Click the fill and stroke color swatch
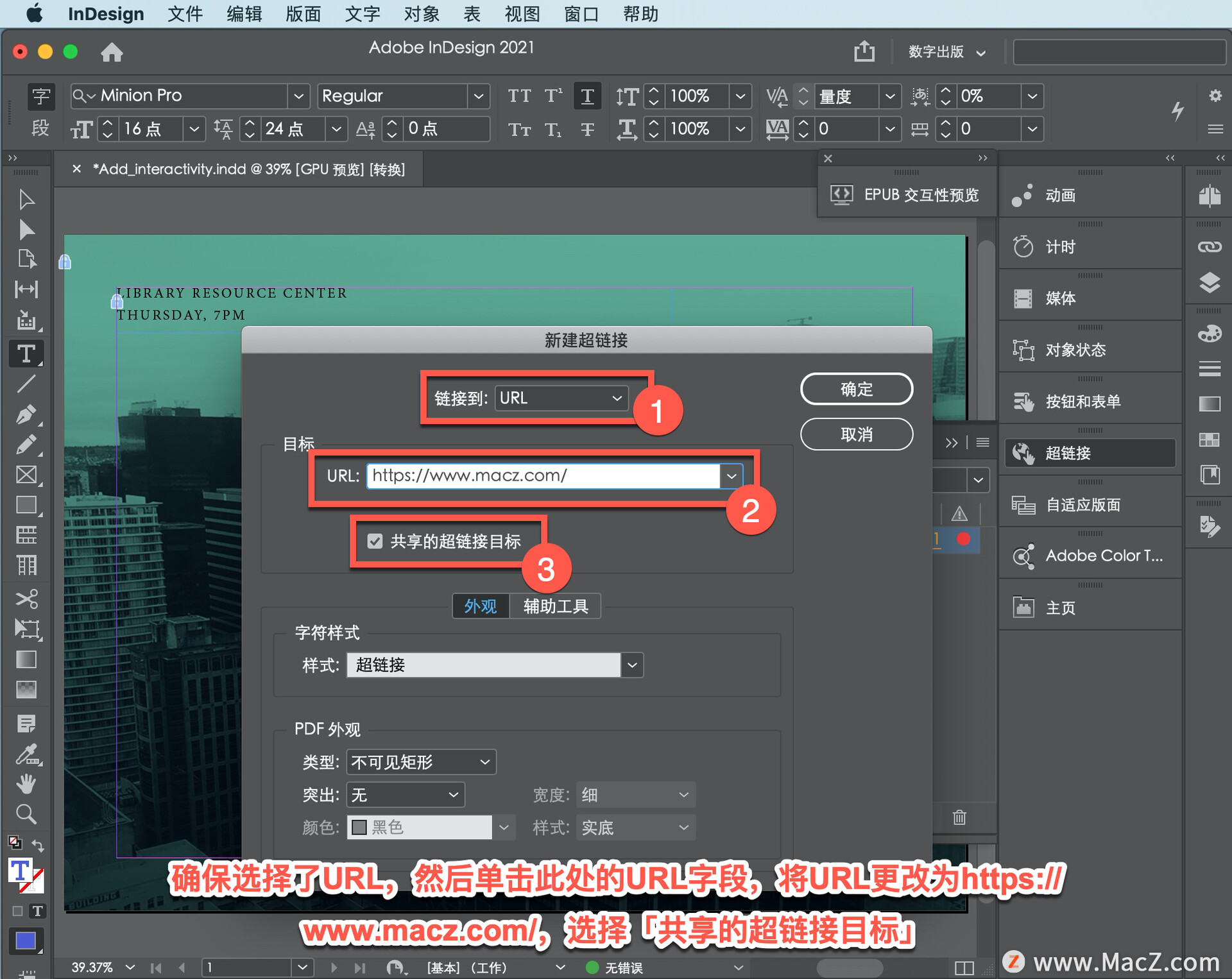Screen dimensions: 1232x979 point(26,876)
